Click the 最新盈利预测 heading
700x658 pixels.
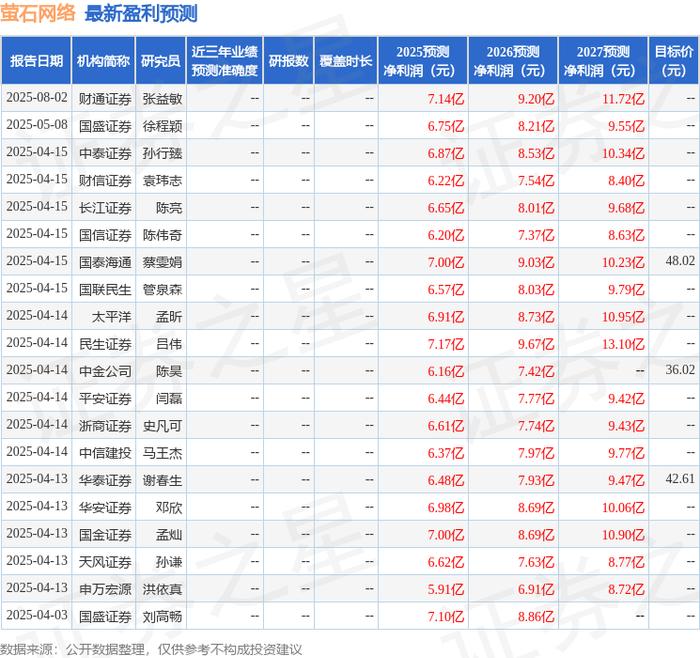coord(141,13)
